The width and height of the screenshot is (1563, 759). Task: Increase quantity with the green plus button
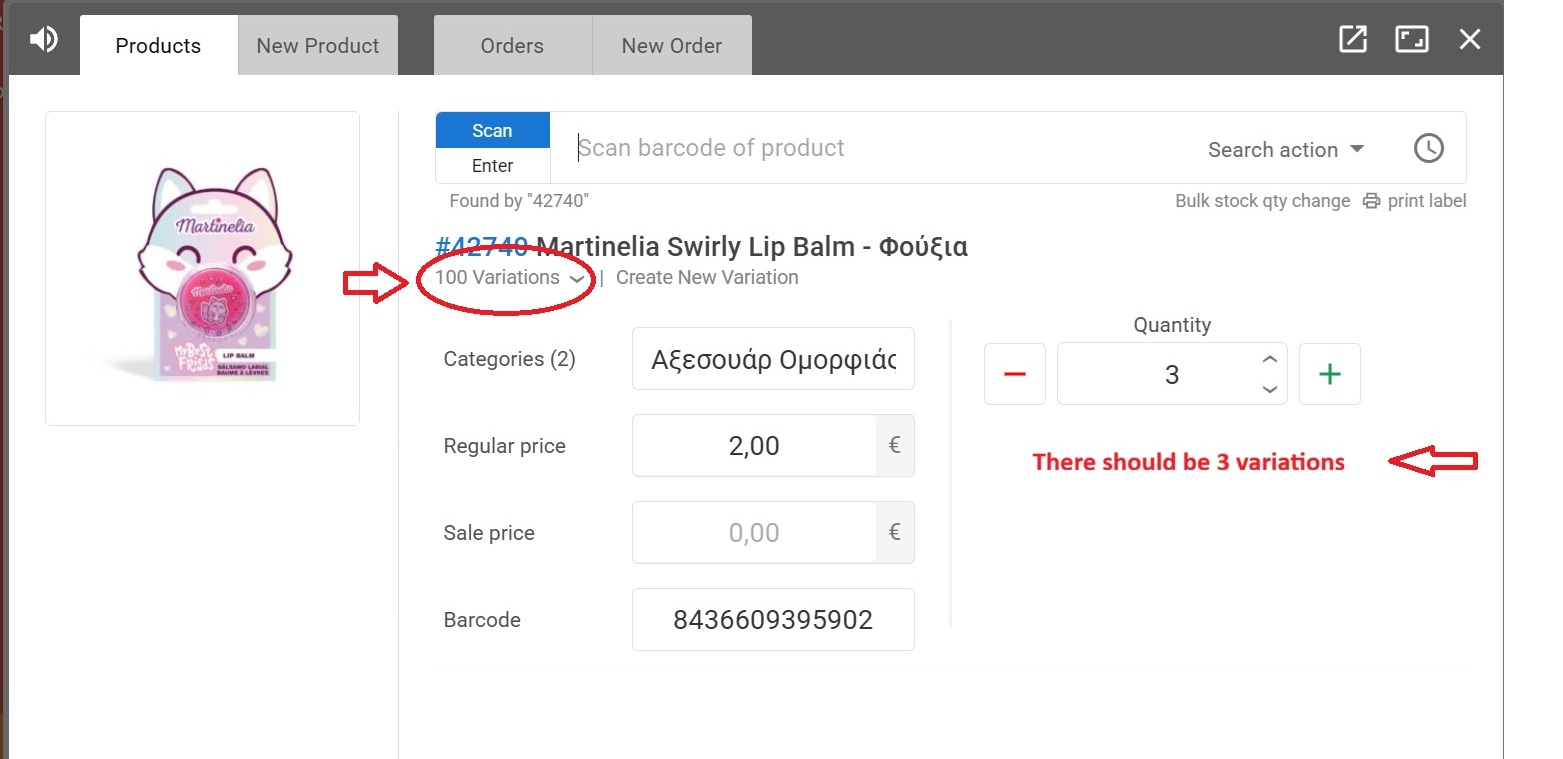point(1329,374)
